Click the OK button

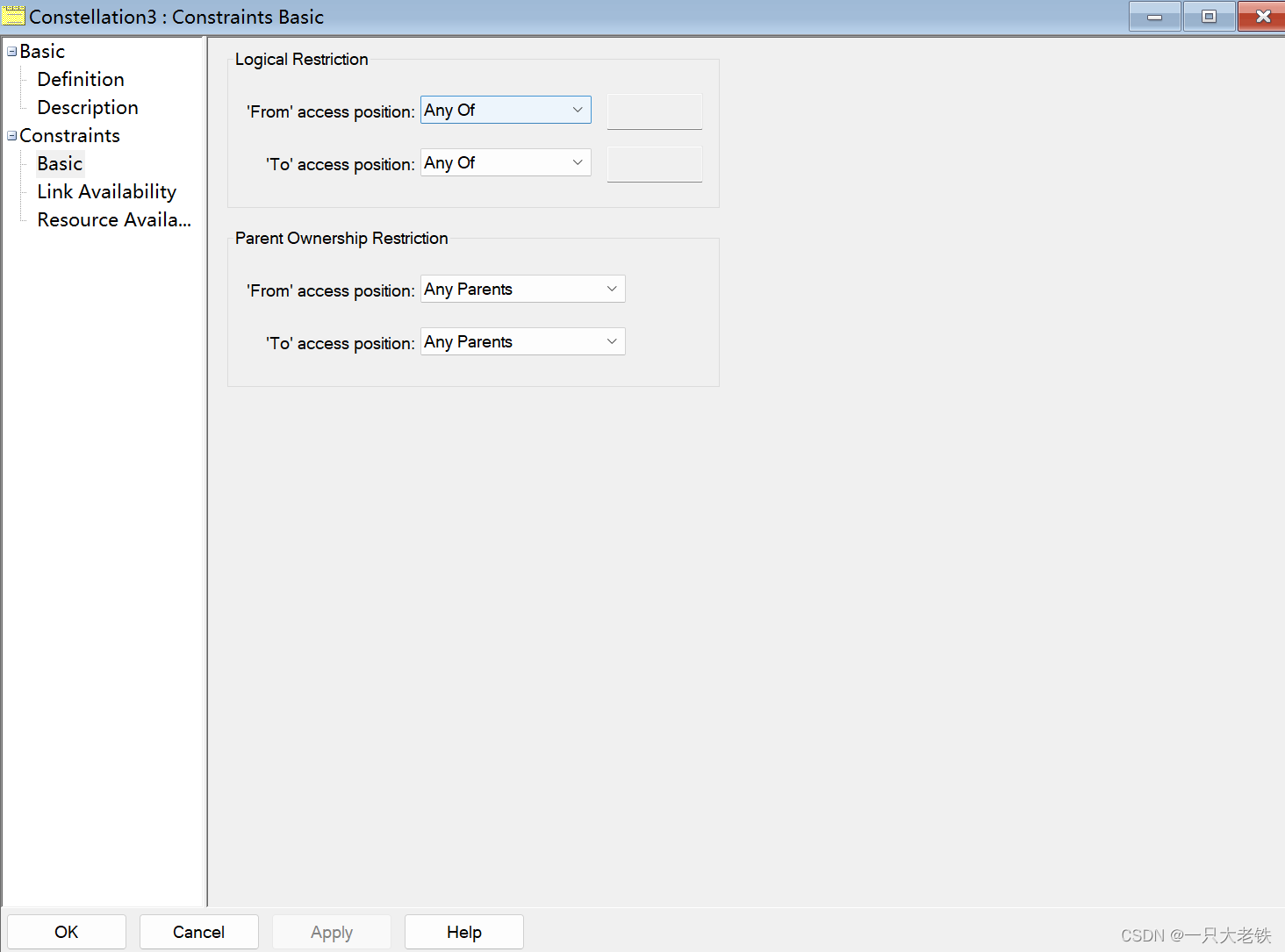click(67, 932)
